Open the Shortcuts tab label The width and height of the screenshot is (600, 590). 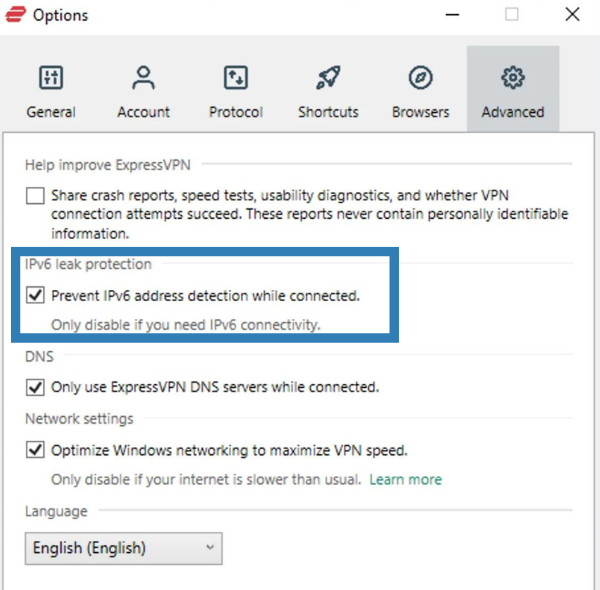pos(328,112)
